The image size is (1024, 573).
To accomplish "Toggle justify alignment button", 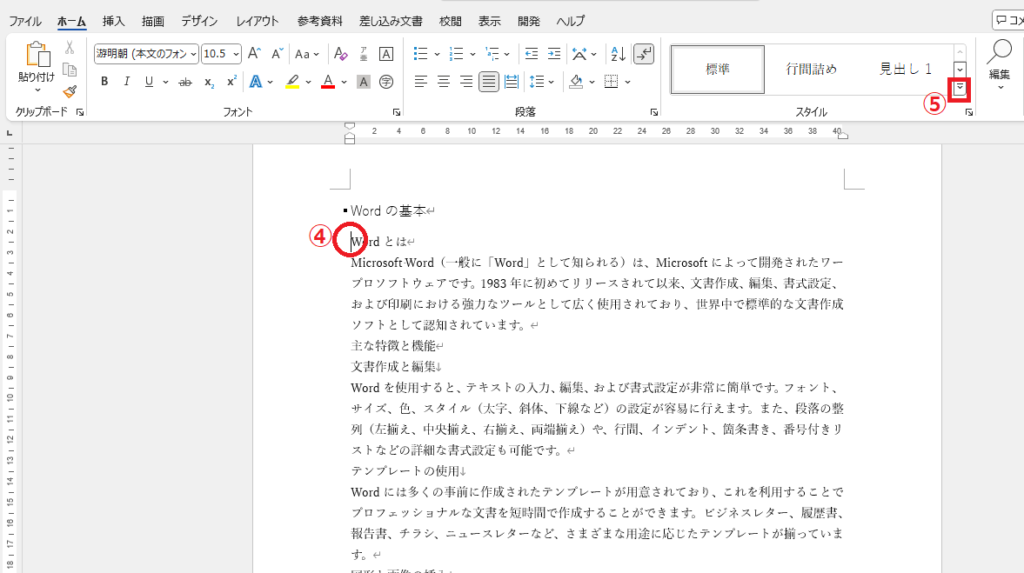I will 488,82.
